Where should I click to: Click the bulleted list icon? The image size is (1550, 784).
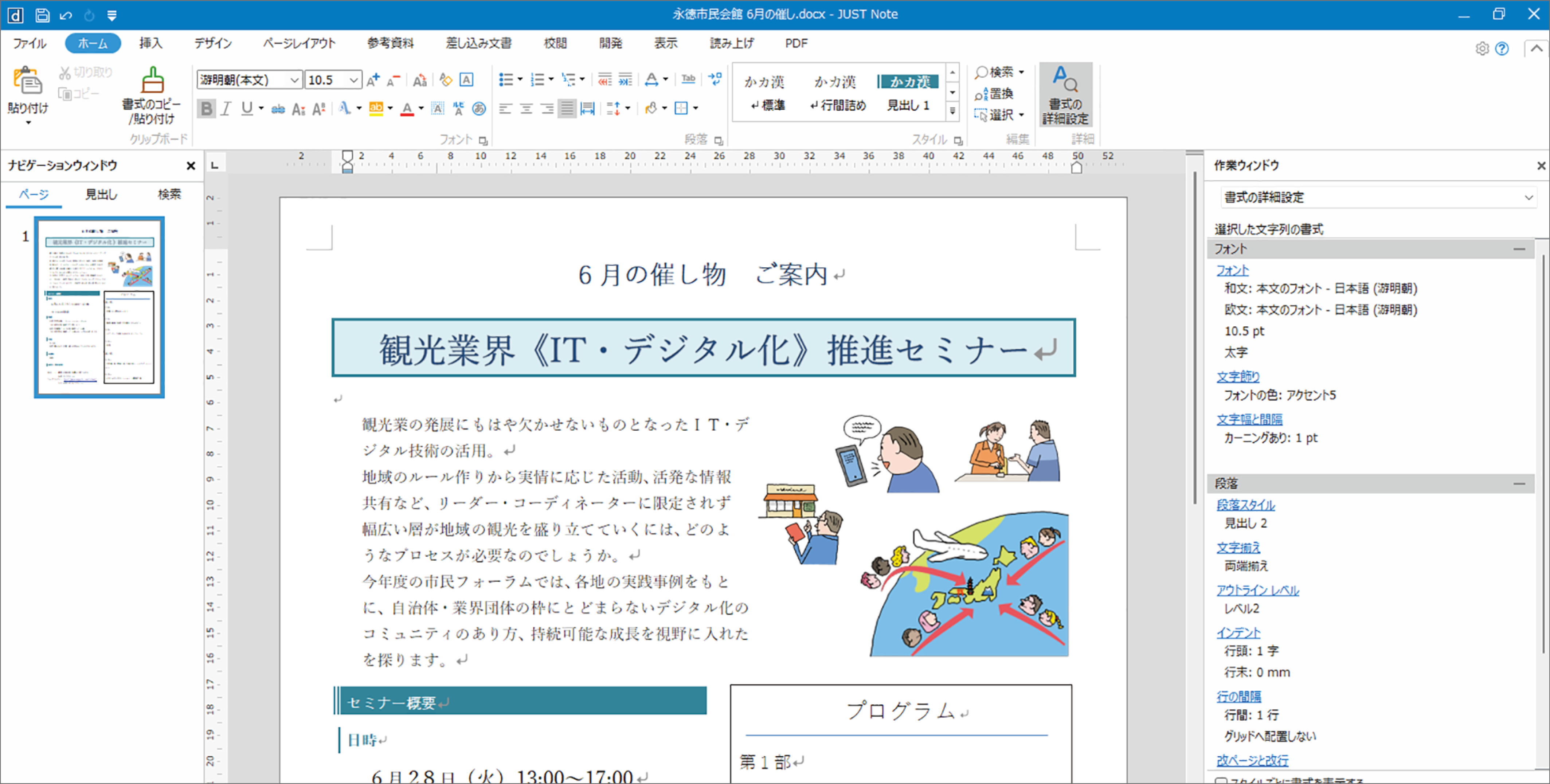pos(506,79)
